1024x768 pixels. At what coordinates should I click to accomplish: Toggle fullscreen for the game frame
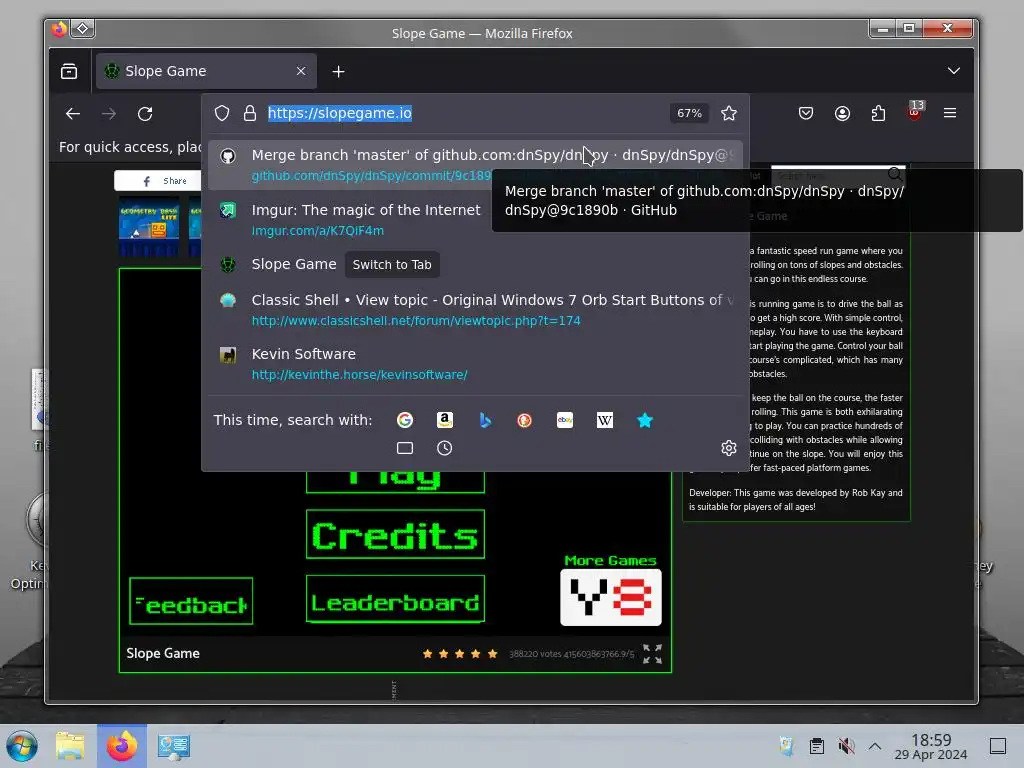[652, 653]
